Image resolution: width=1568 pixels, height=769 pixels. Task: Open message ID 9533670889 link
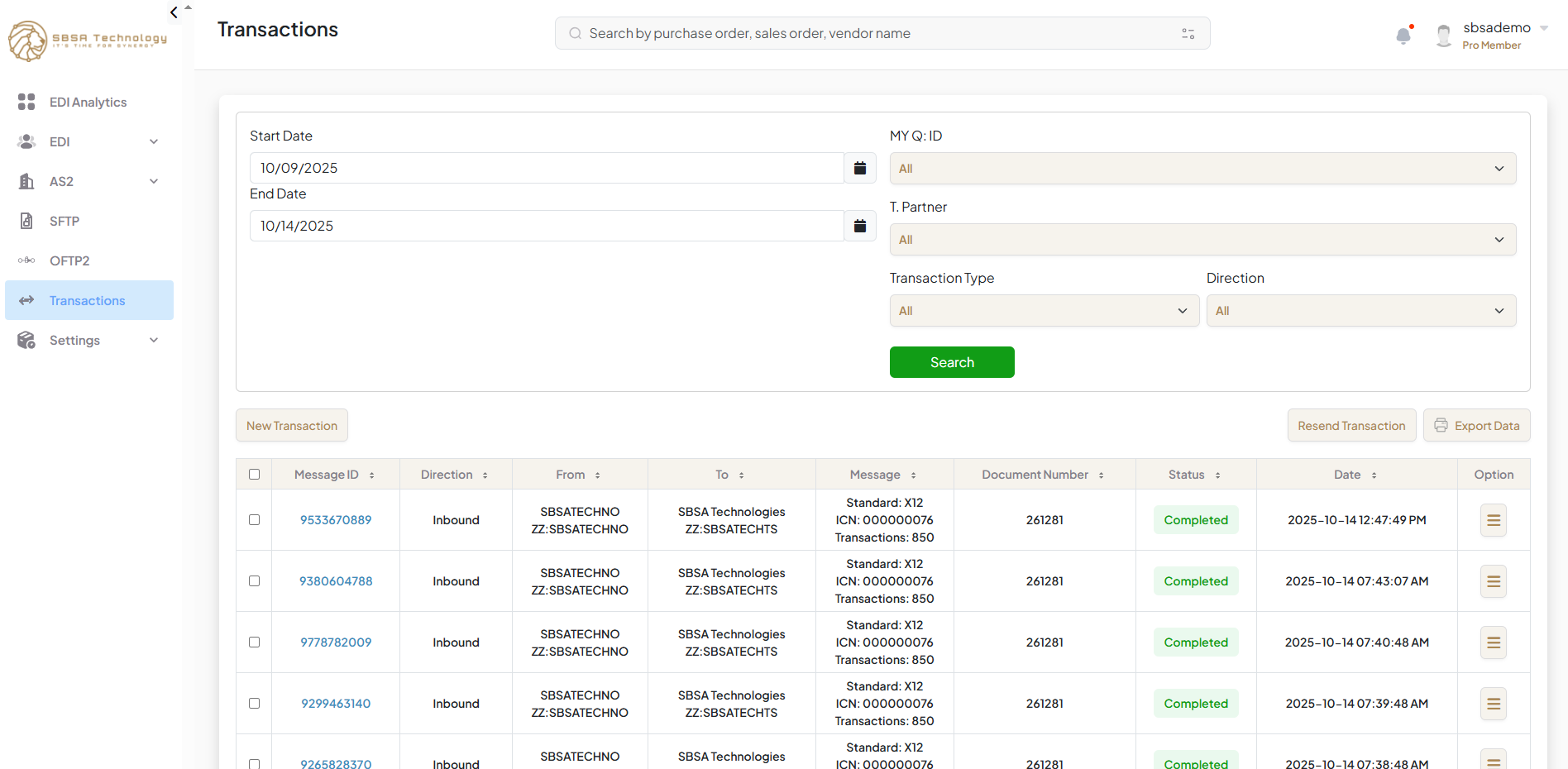[336, 520]
